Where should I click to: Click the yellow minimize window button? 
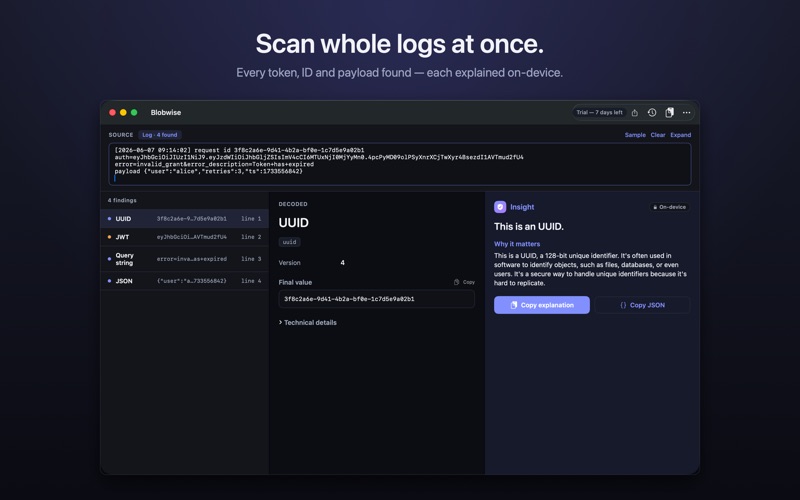(123, 113)
